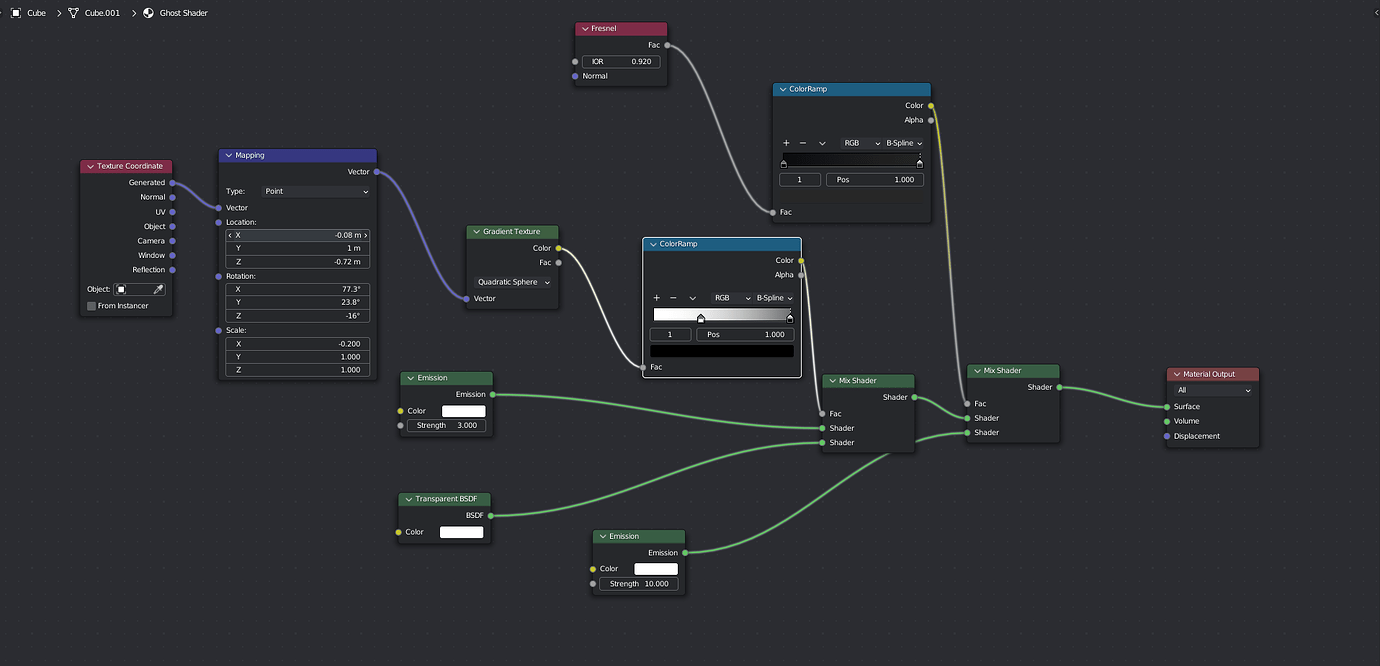Remove a stop from the Fresnel-fed ColorRamp

[803, 143]
